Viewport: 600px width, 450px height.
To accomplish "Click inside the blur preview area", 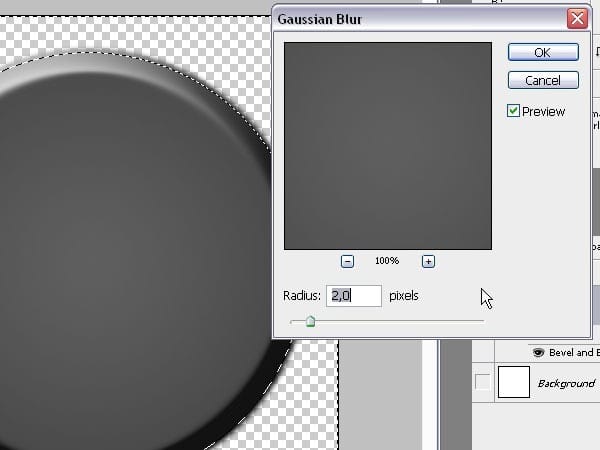I will coord(387,145).
